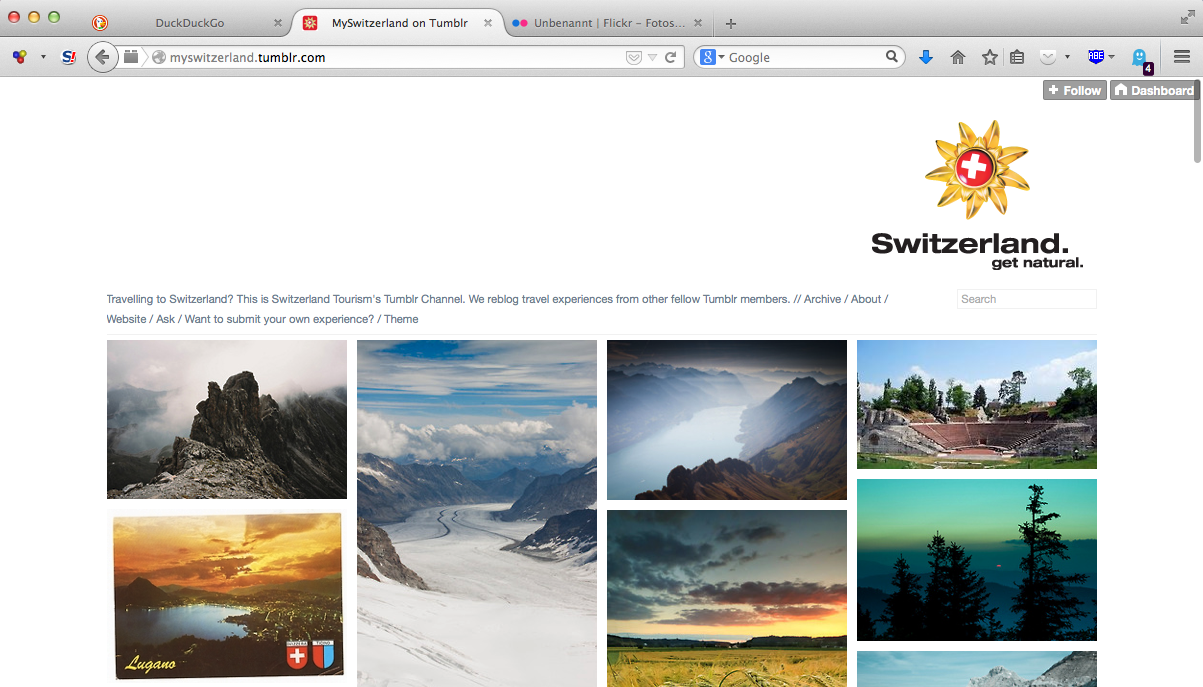This screenshot has width=1203, height=687.
Task: Open a new tab with the plus button
Action: click(x=731, y=23)
